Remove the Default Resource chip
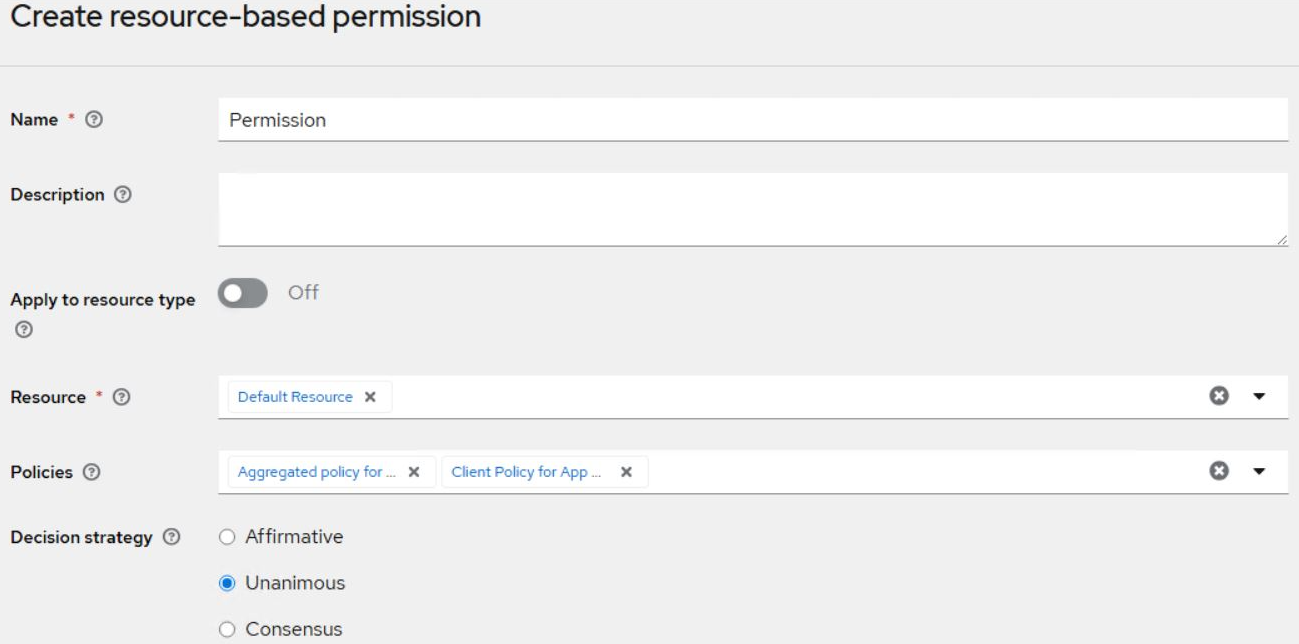1299x644 pixels. tap(370, 397)
